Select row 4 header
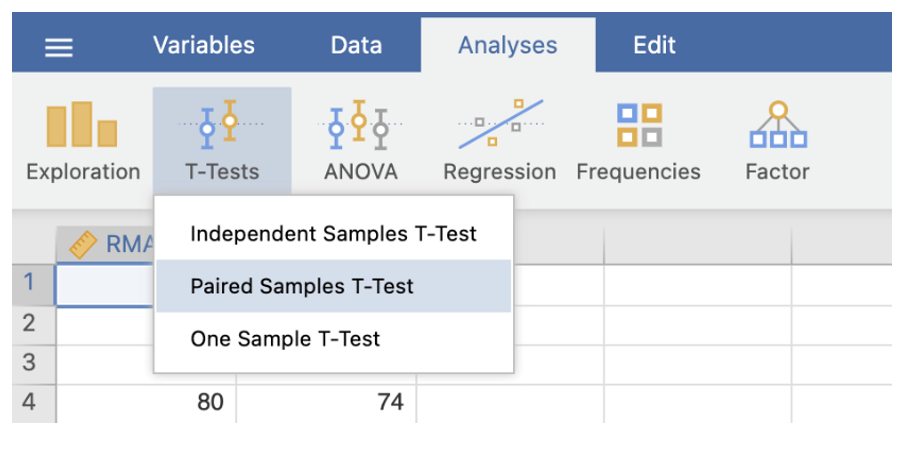 pos(31,402)
